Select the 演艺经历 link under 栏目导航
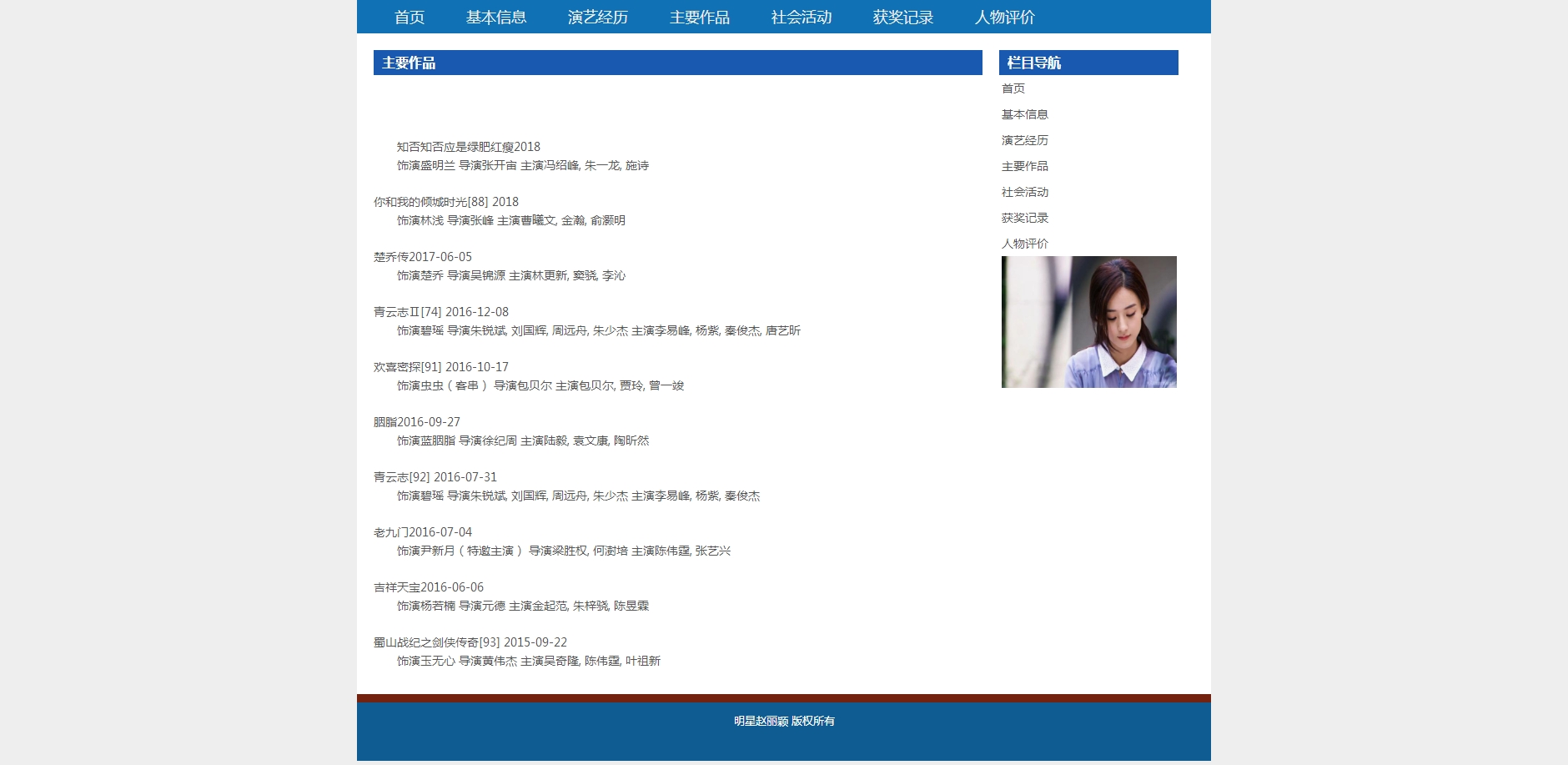The width and height of the screenshot is (1568, 765). pyautogui.click(x=1024, y=140)
